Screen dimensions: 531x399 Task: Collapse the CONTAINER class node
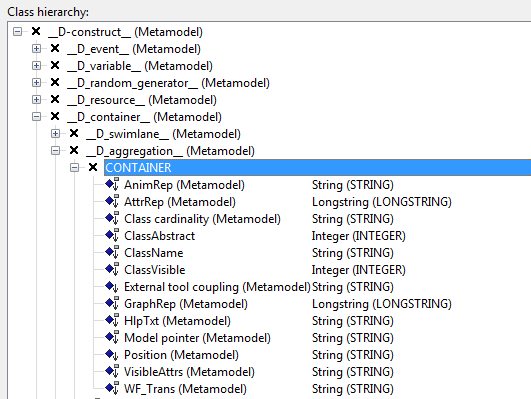pyautogui.click(x=75, y=167)
